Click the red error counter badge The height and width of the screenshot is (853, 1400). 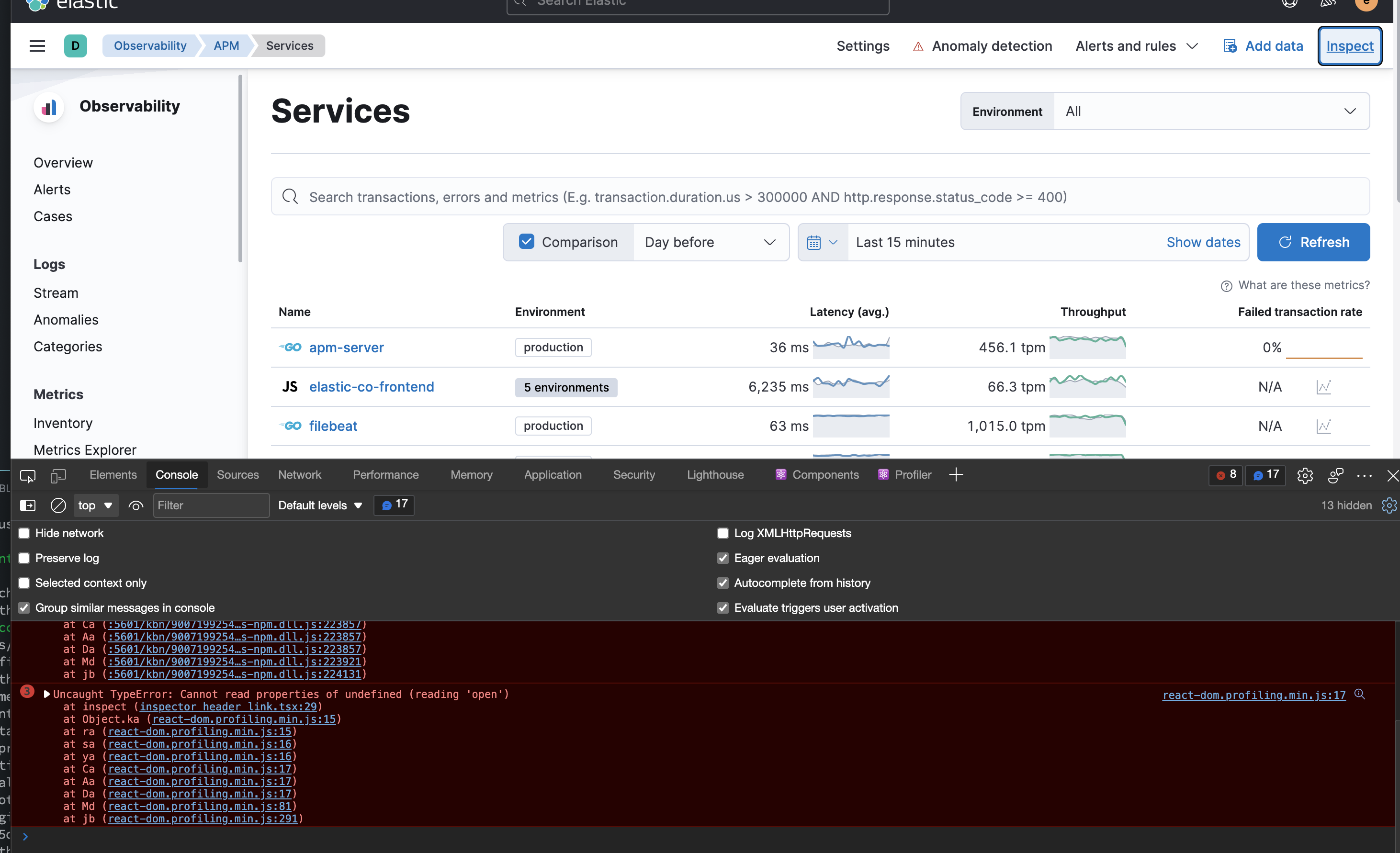(1225, 476)
